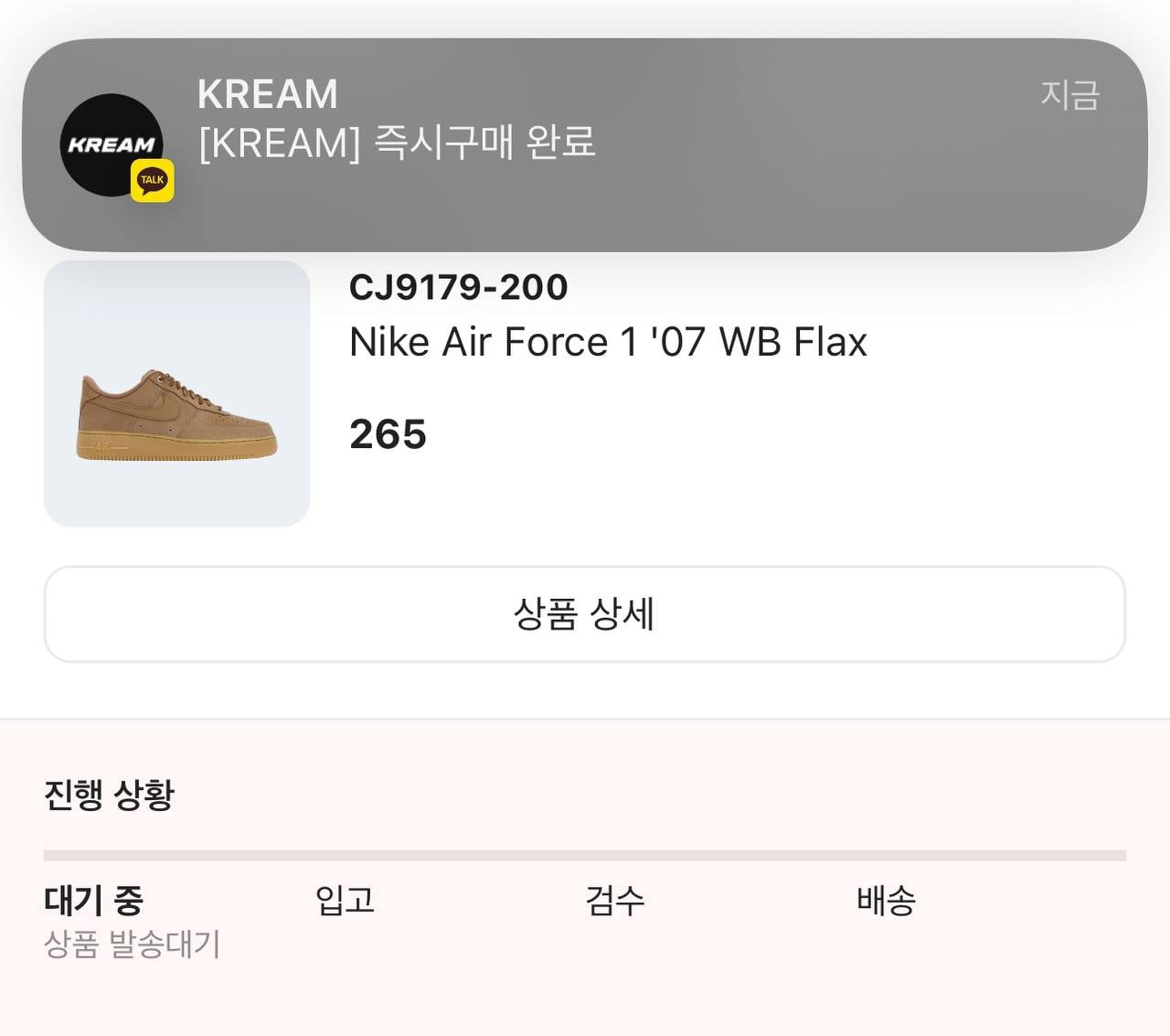Open the 상품 상세 button

(x=585, y=614)
